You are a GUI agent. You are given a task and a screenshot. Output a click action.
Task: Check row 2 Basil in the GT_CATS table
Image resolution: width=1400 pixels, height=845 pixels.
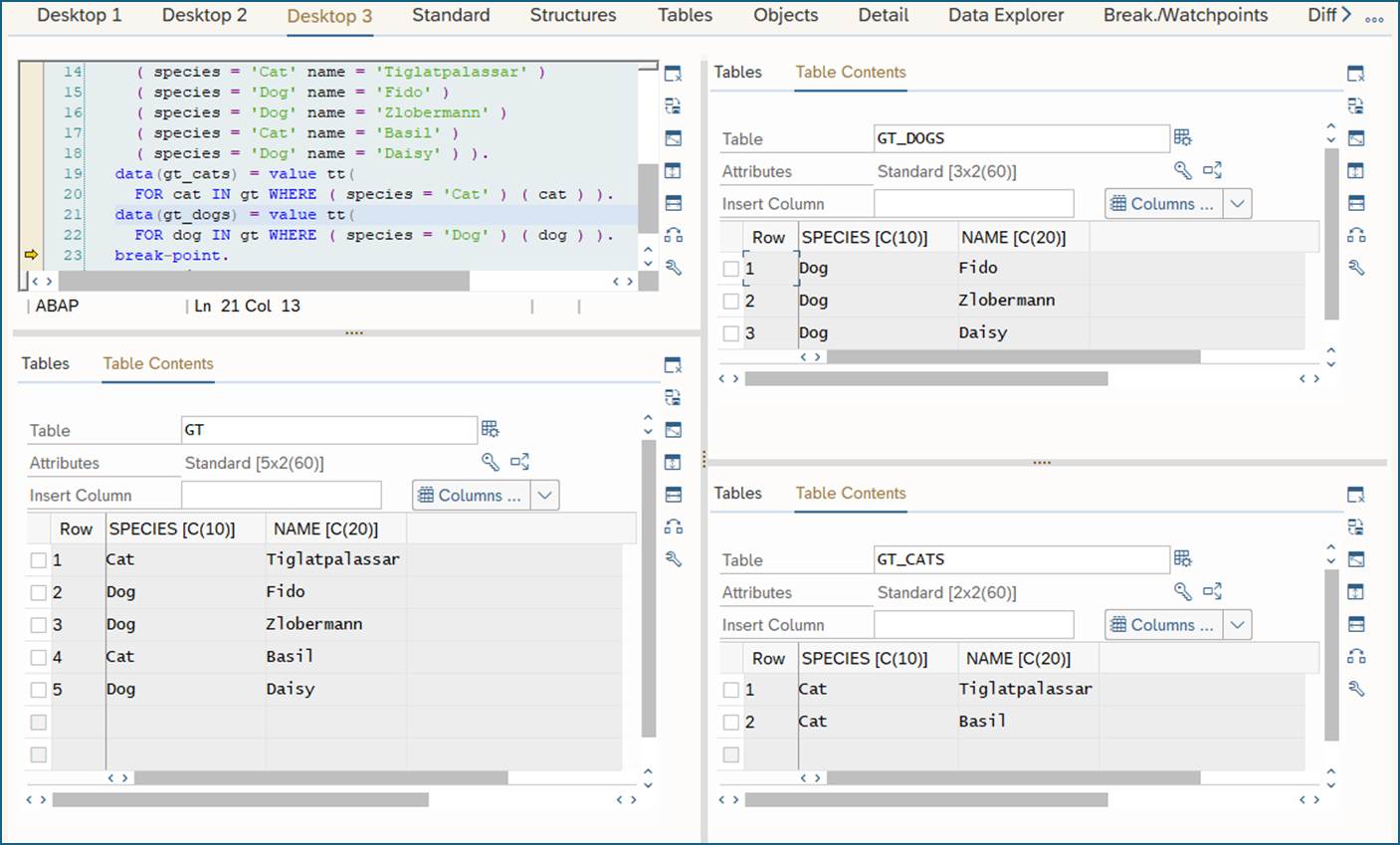tap(731, 722)
